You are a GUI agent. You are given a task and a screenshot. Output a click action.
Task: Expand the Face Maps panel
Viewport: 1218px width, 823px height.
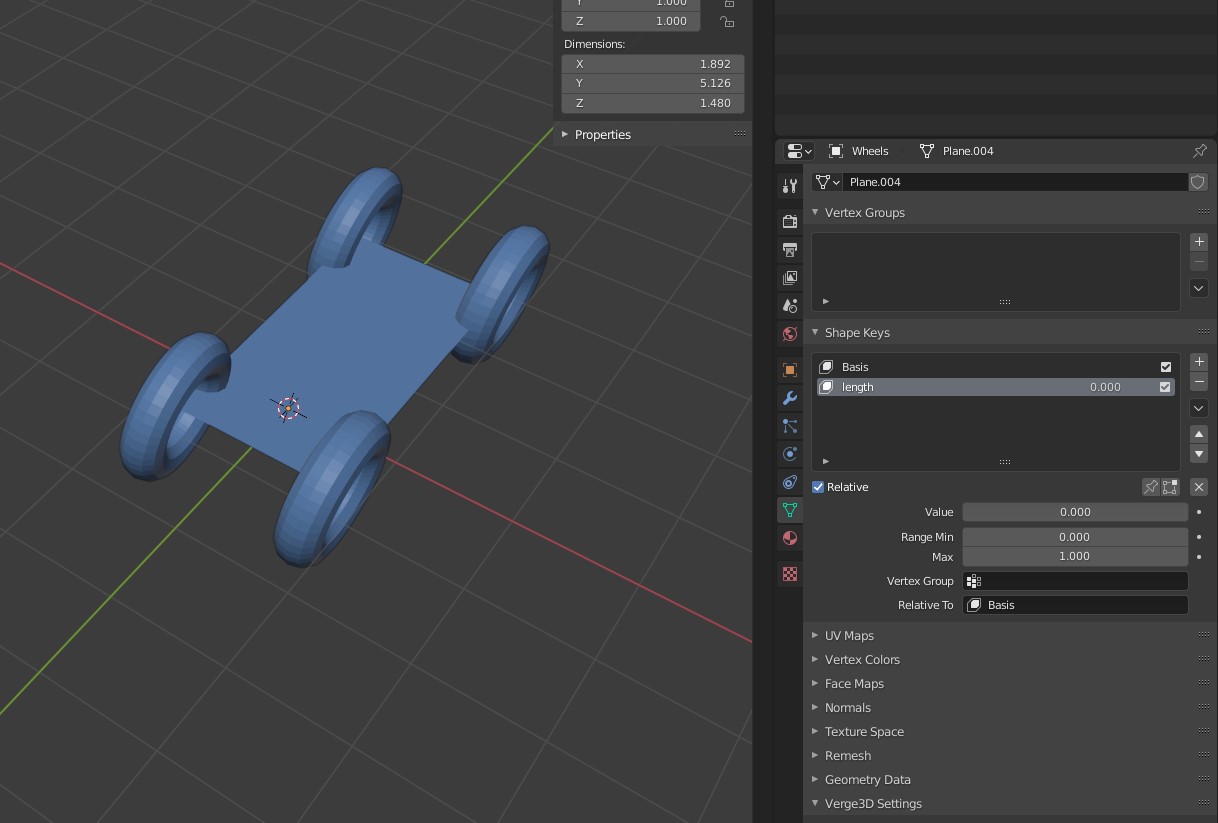(815, 683)
